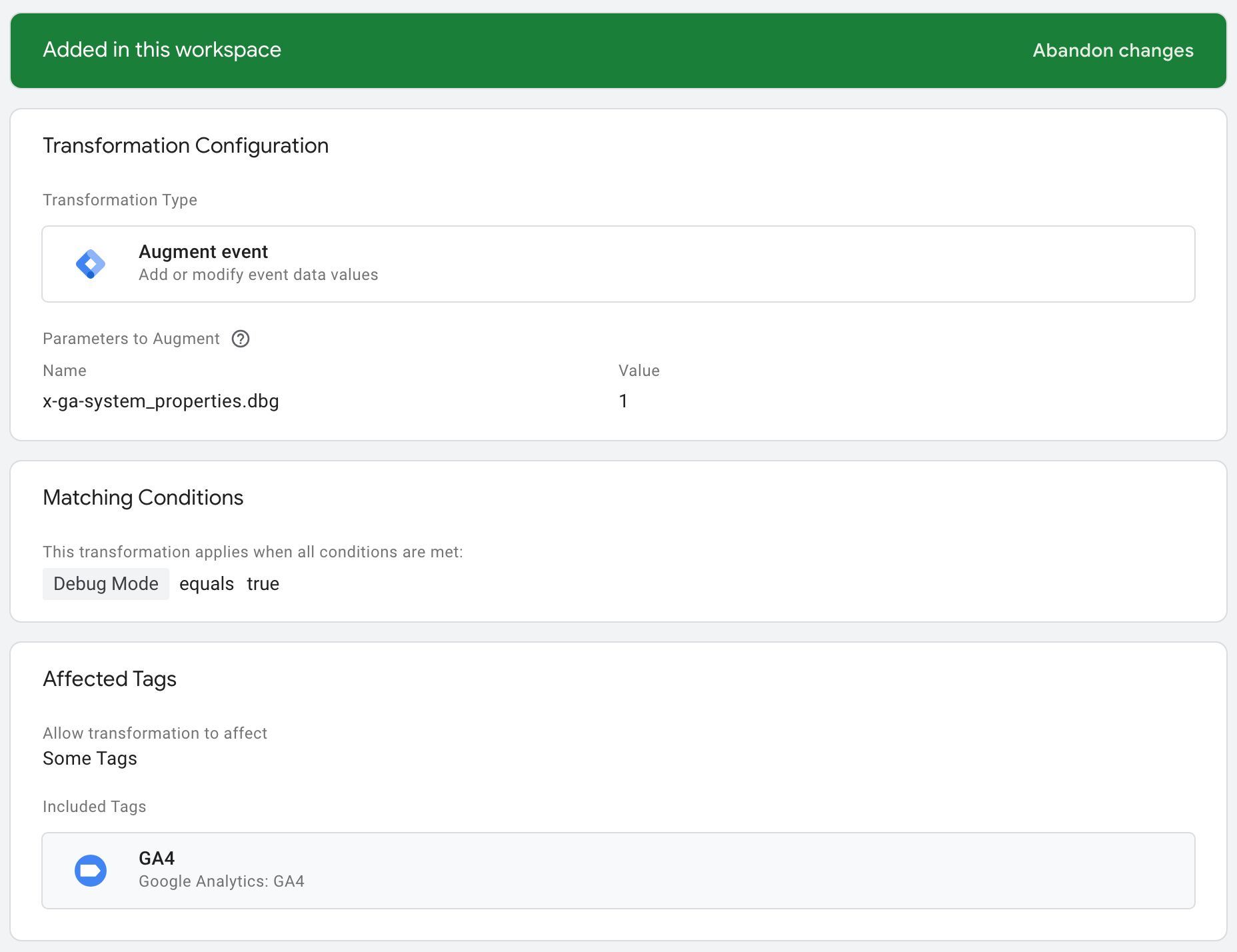
Task: Click the Augment event diamond icon
Action: tap(91, 264)
